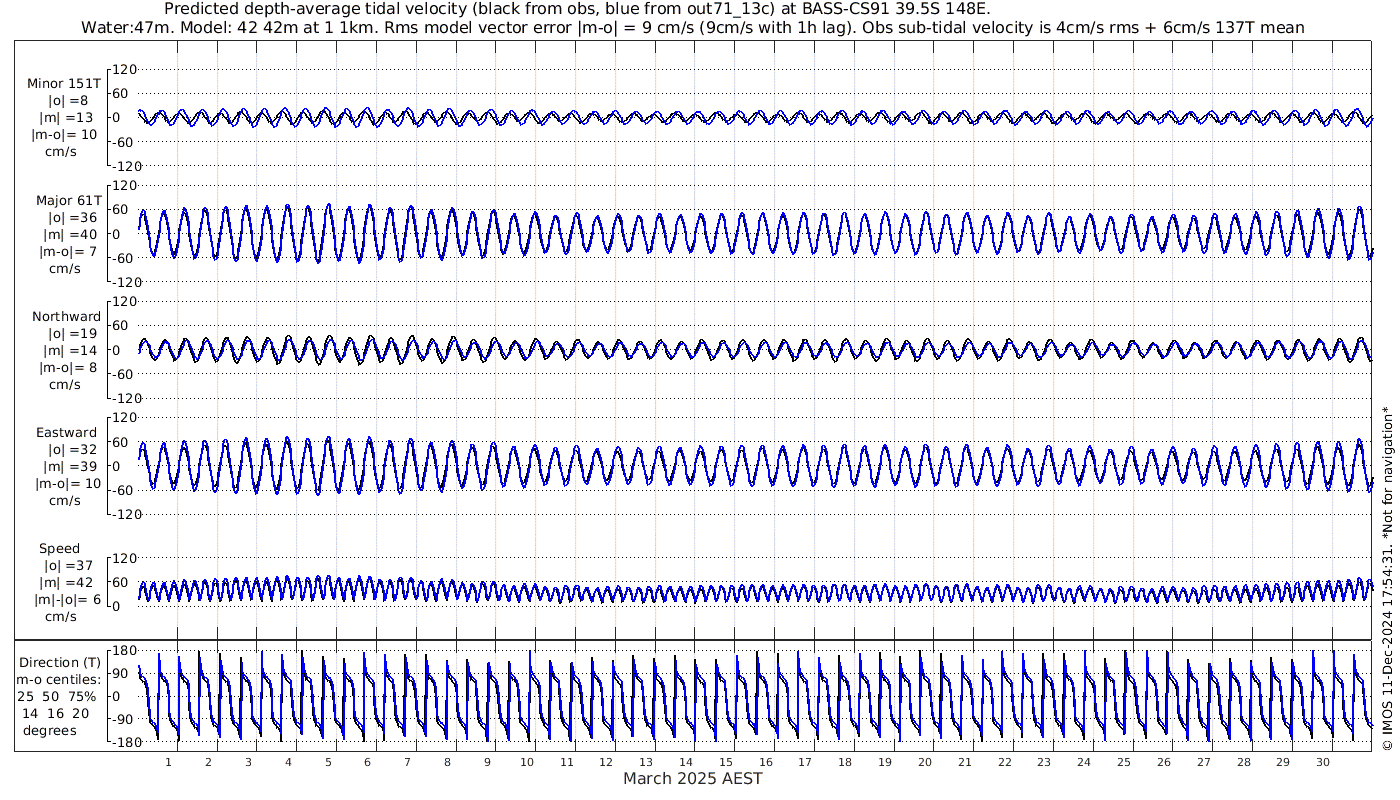Select the 'Eastward' panel label
The image size is (1400, 800).
point(67,433)
